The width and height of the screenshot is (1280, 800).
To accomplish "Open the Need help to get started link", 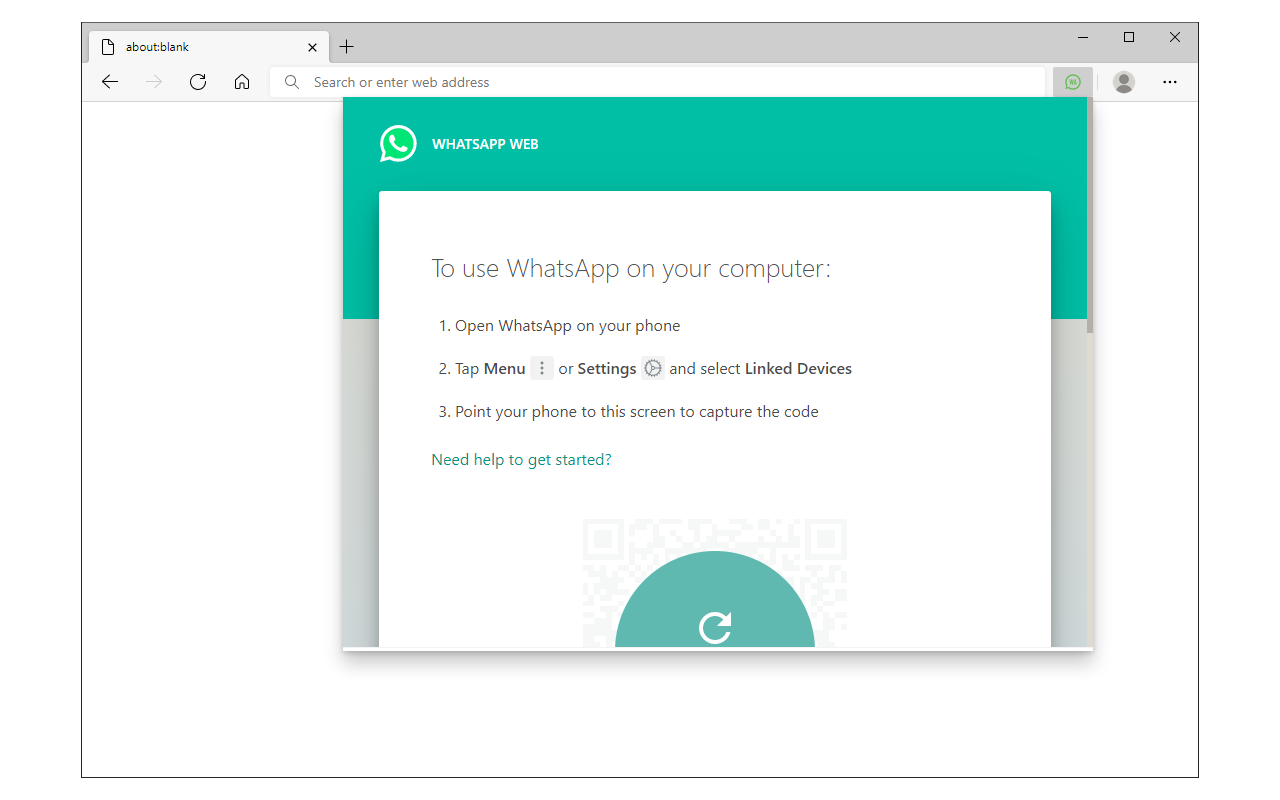I will pyautogui.click(x=521, y=460).
